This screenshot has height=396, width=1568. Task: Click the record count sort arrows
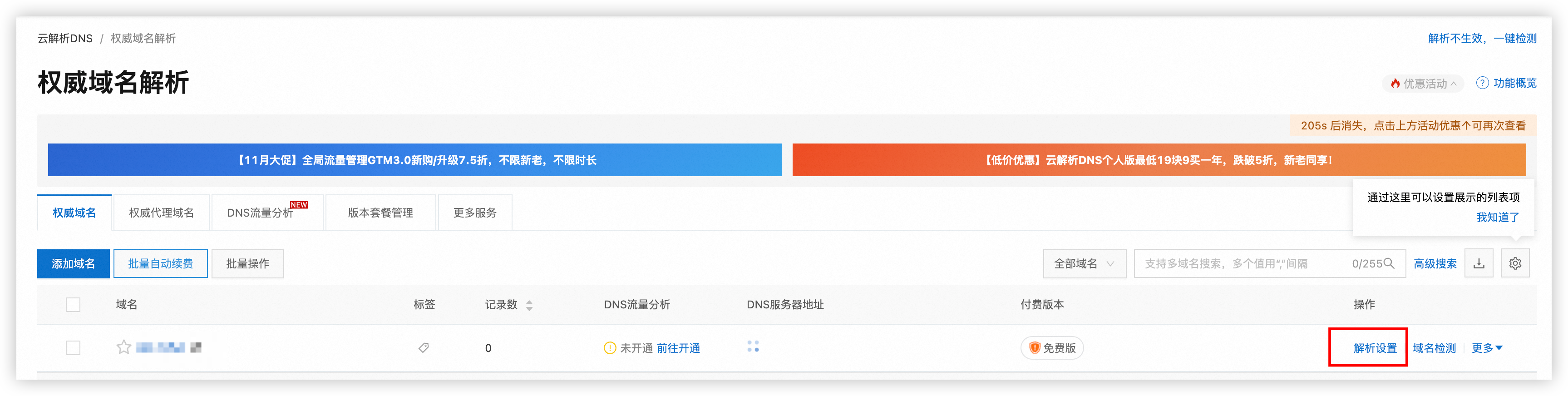coord(529,305)
